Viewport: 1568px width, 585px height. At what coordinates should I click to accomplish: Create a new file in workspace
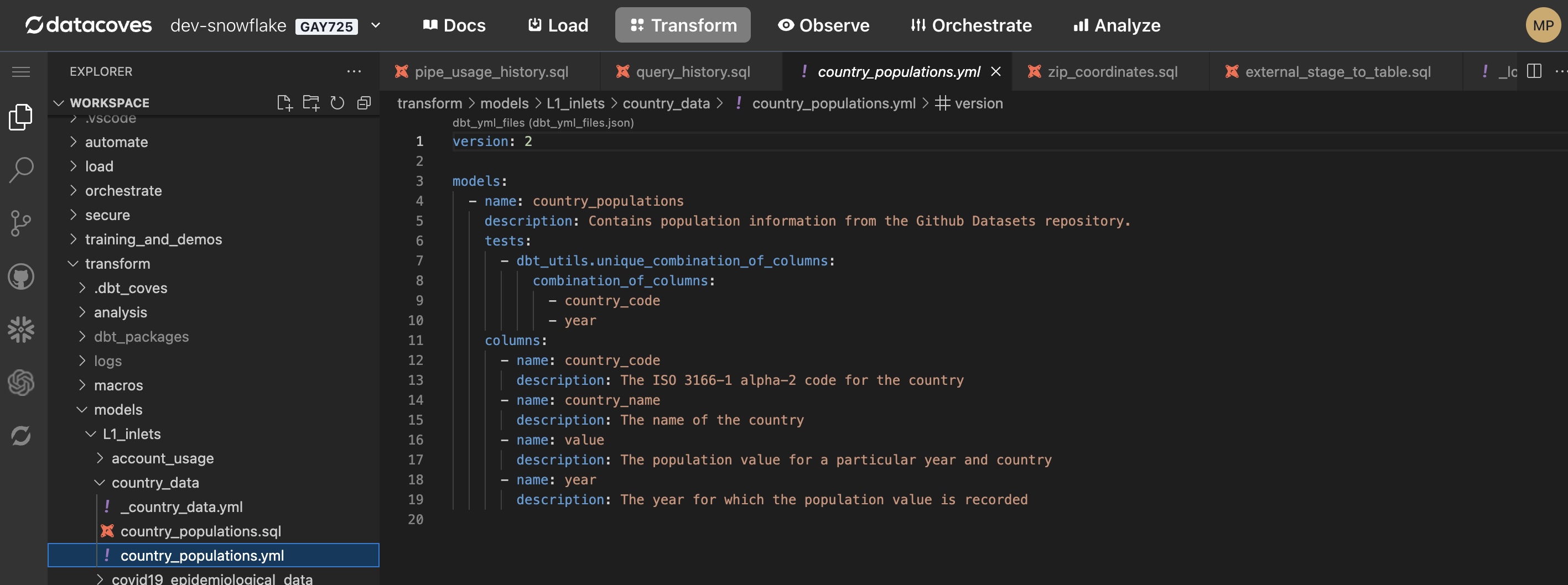(284, 103)
